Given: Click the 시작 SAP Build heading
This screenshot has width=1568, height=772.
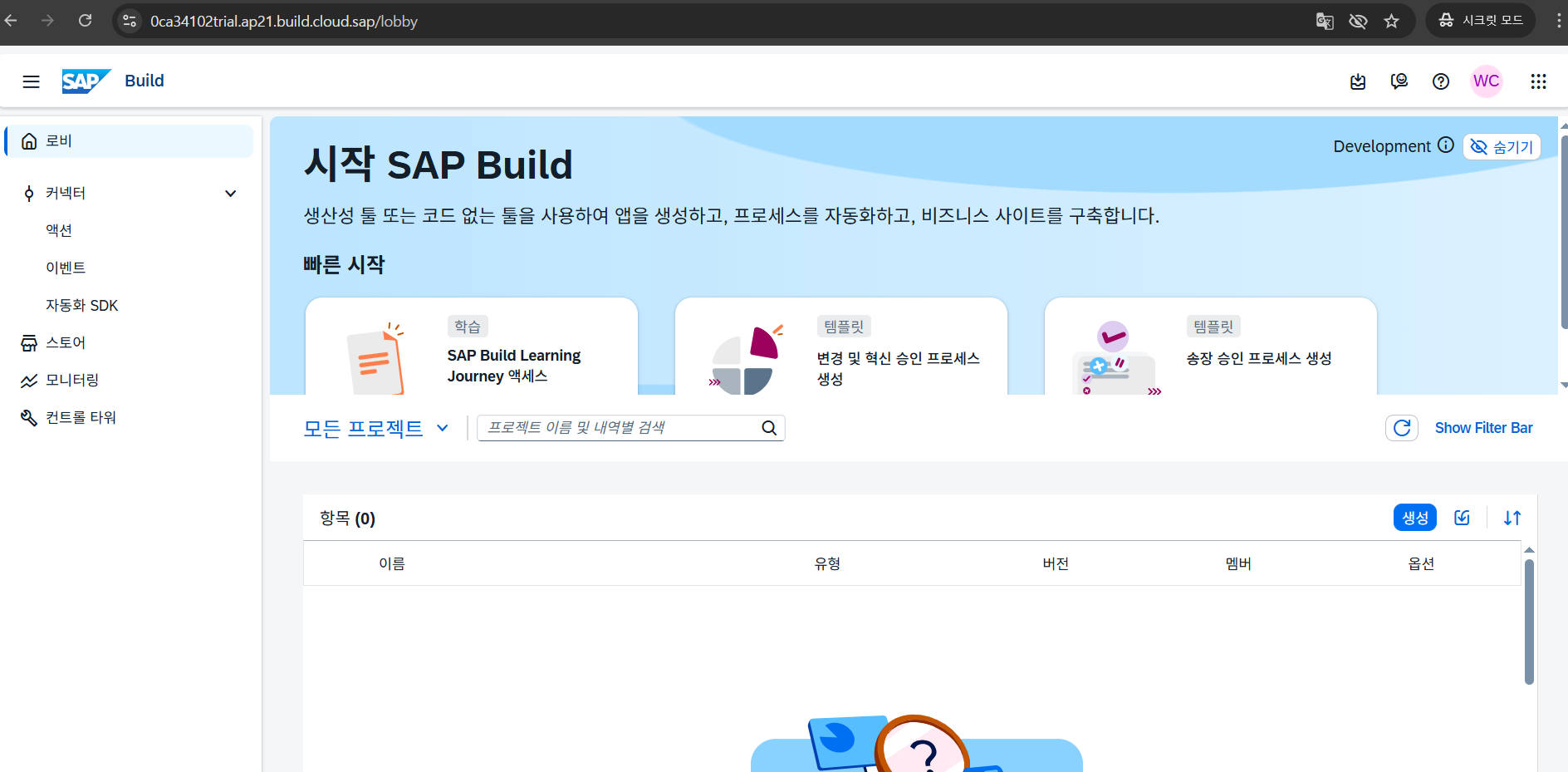Looking at the screenshot, I should point(439,165).
